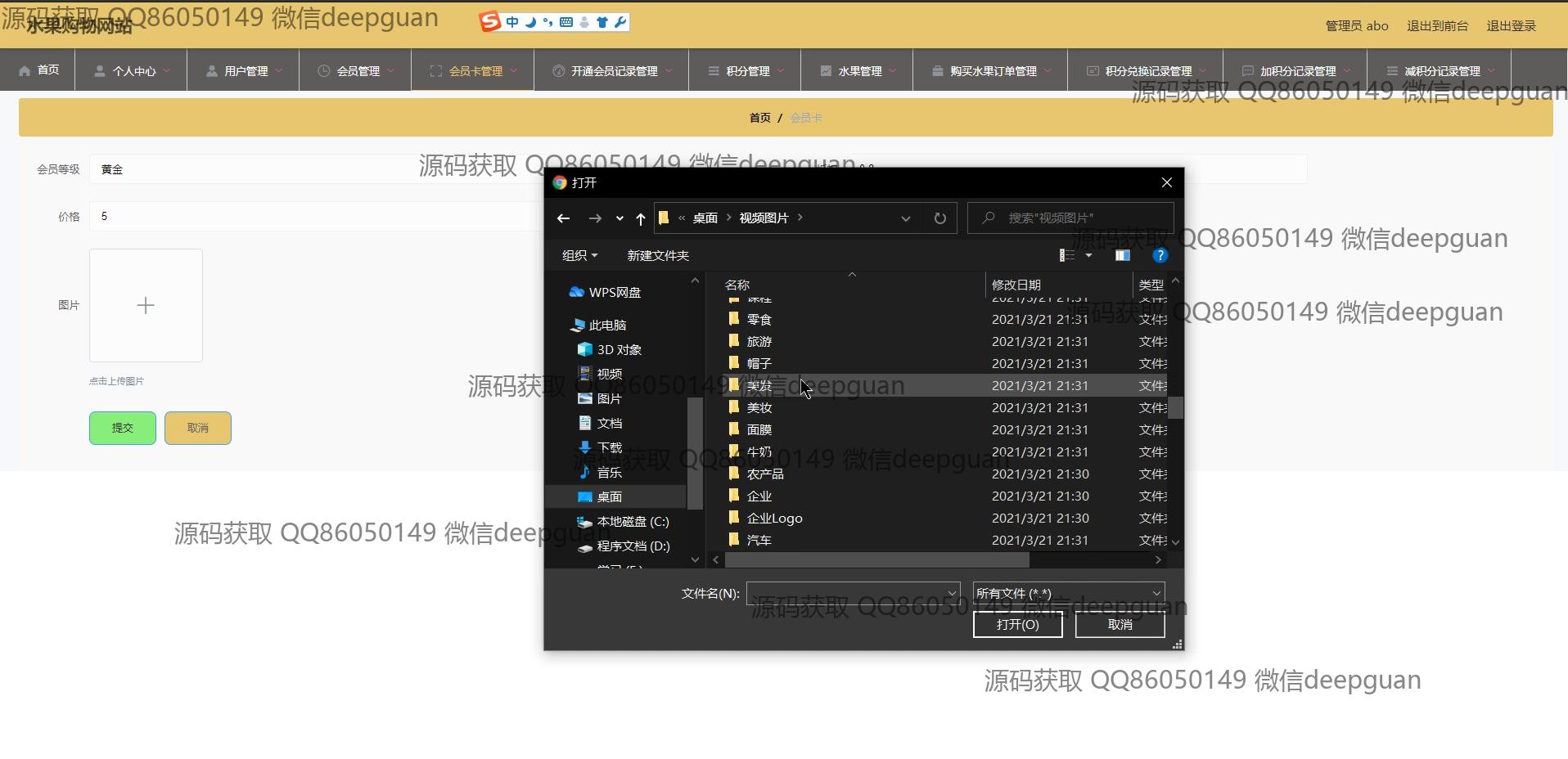Open the 积分管理 menu

coord(746,71)
